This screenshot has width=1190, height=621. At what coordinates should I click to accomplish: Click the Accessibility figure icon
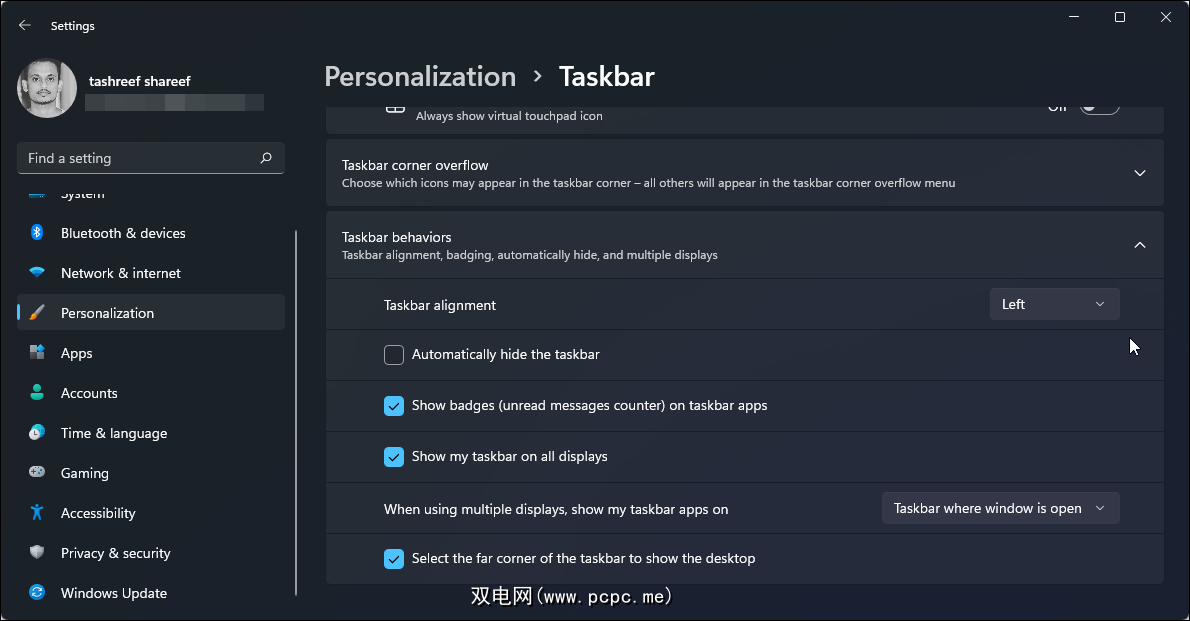coord(37,513)
